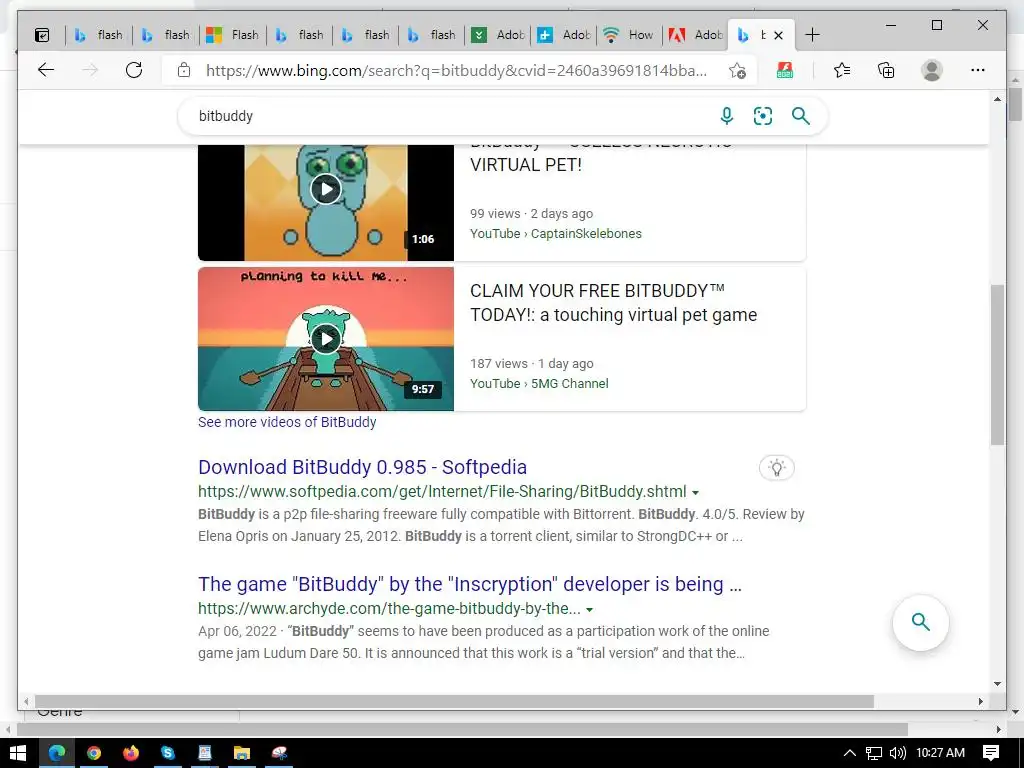1024x768 pixels.
Task: Click the 5MG Channel source text
Action: point(569,384)
